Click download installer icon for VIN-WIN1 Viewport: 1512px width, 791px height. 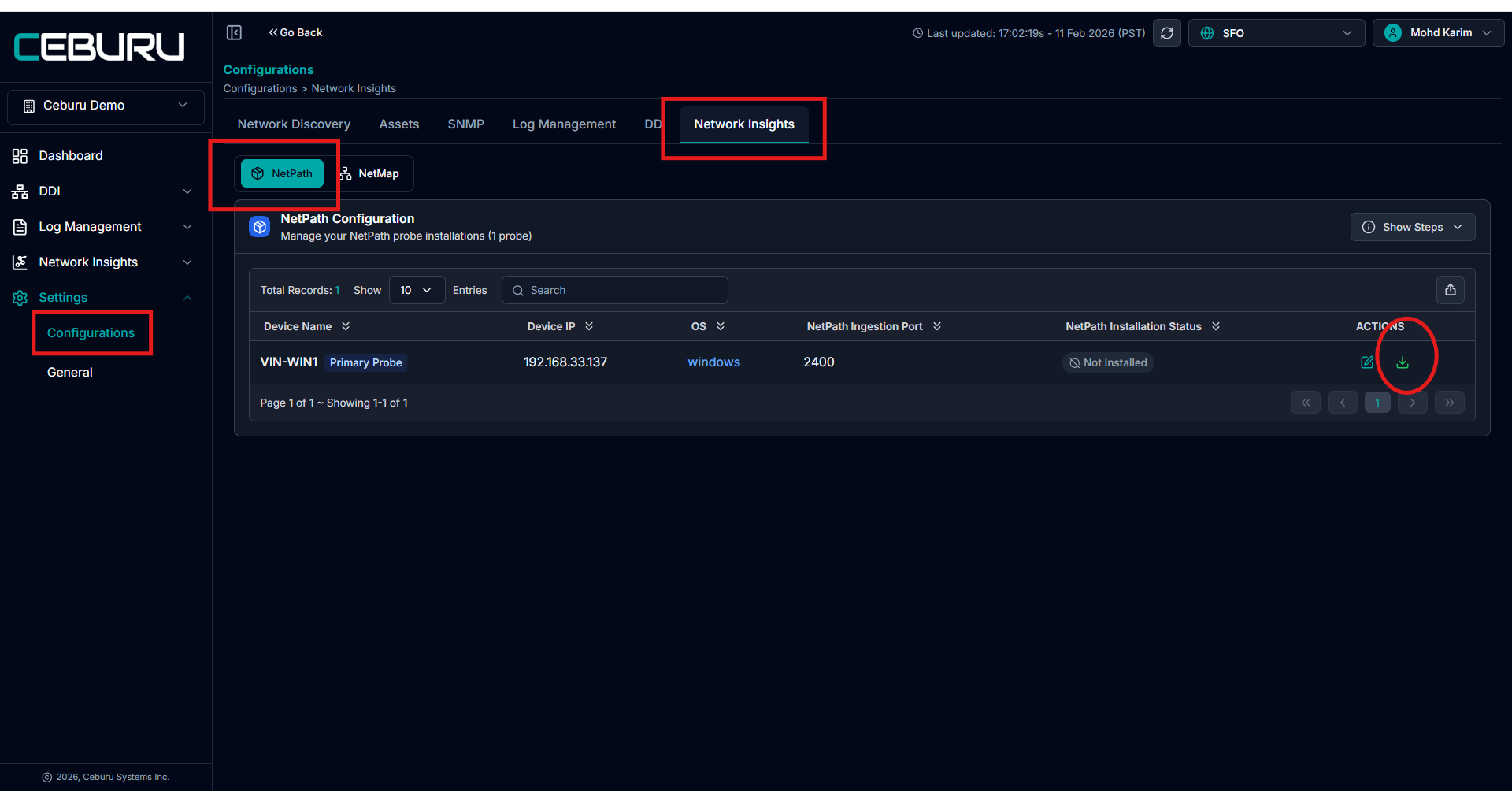1403,362
